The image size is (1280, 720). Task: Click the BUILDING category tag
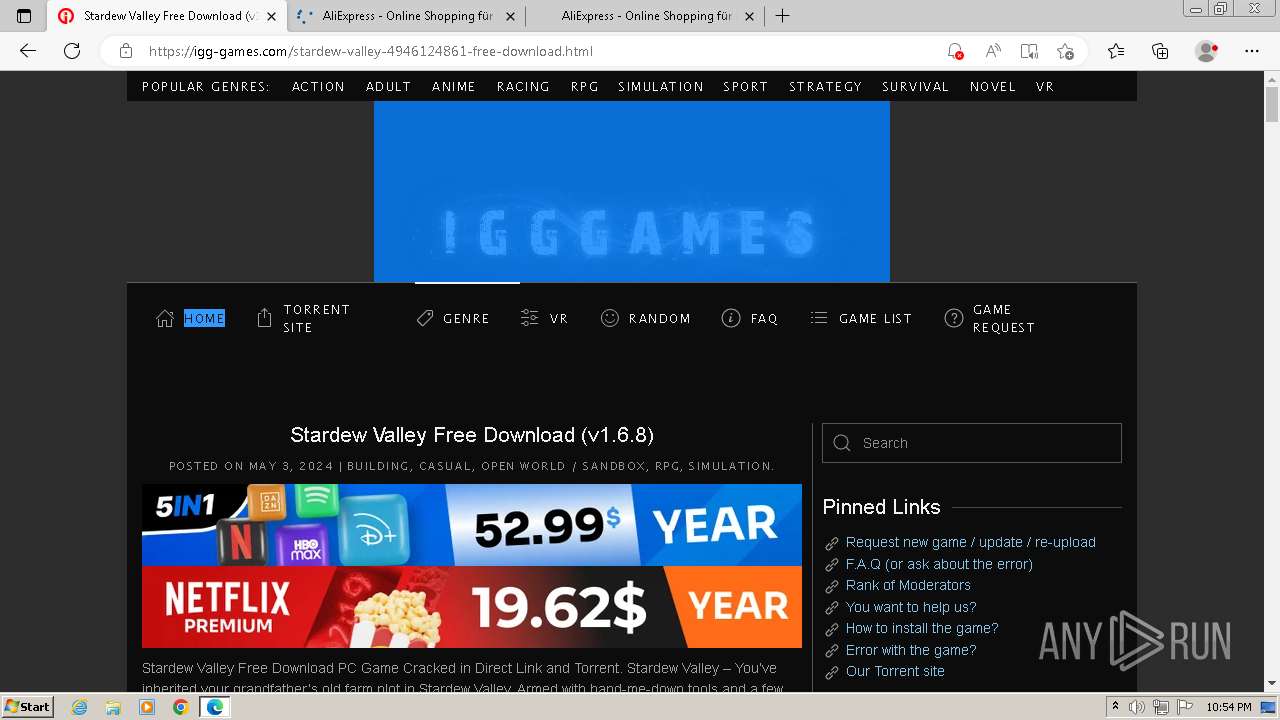(378, 466)
